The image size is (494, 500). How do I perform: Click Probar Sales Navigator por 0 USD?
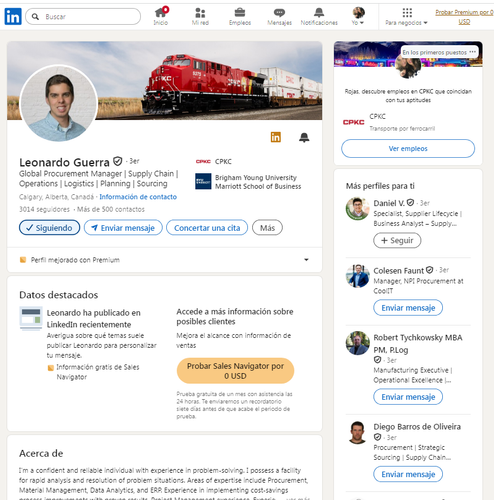tap(235, 371)
